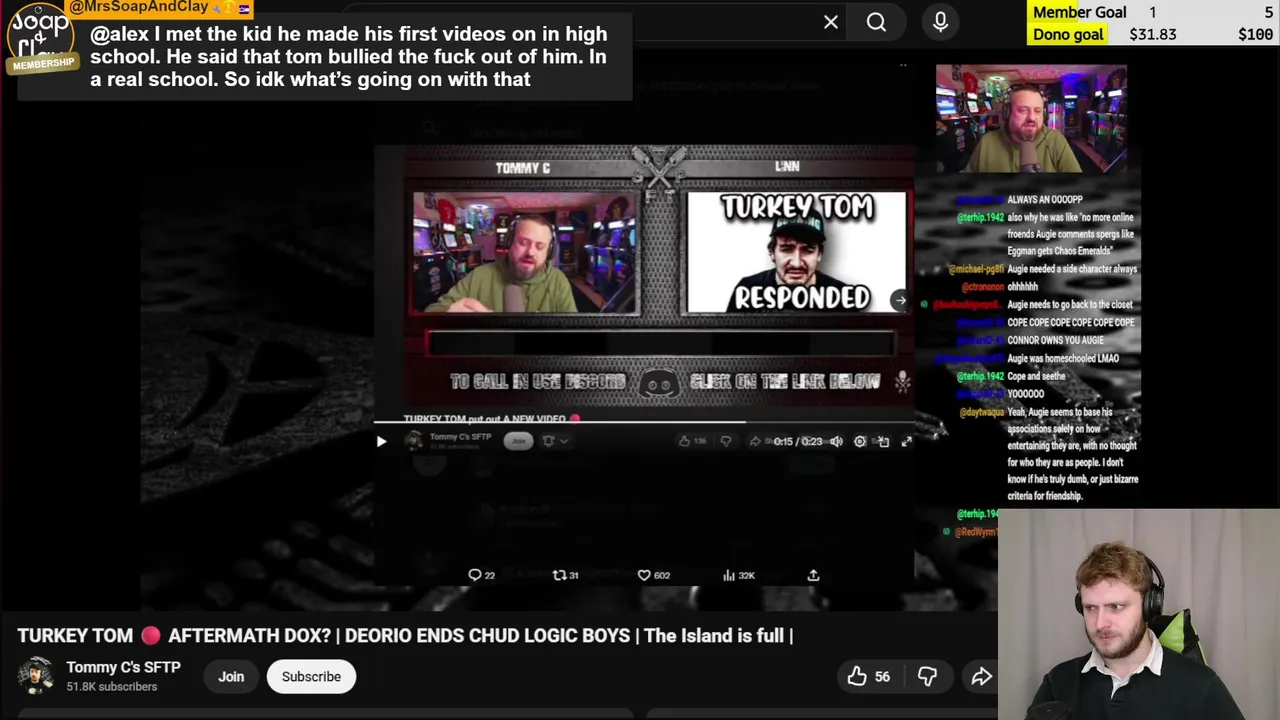Play the embedded tweet video
Viewport: 1280px width, 720px height.
click(381, 441)
